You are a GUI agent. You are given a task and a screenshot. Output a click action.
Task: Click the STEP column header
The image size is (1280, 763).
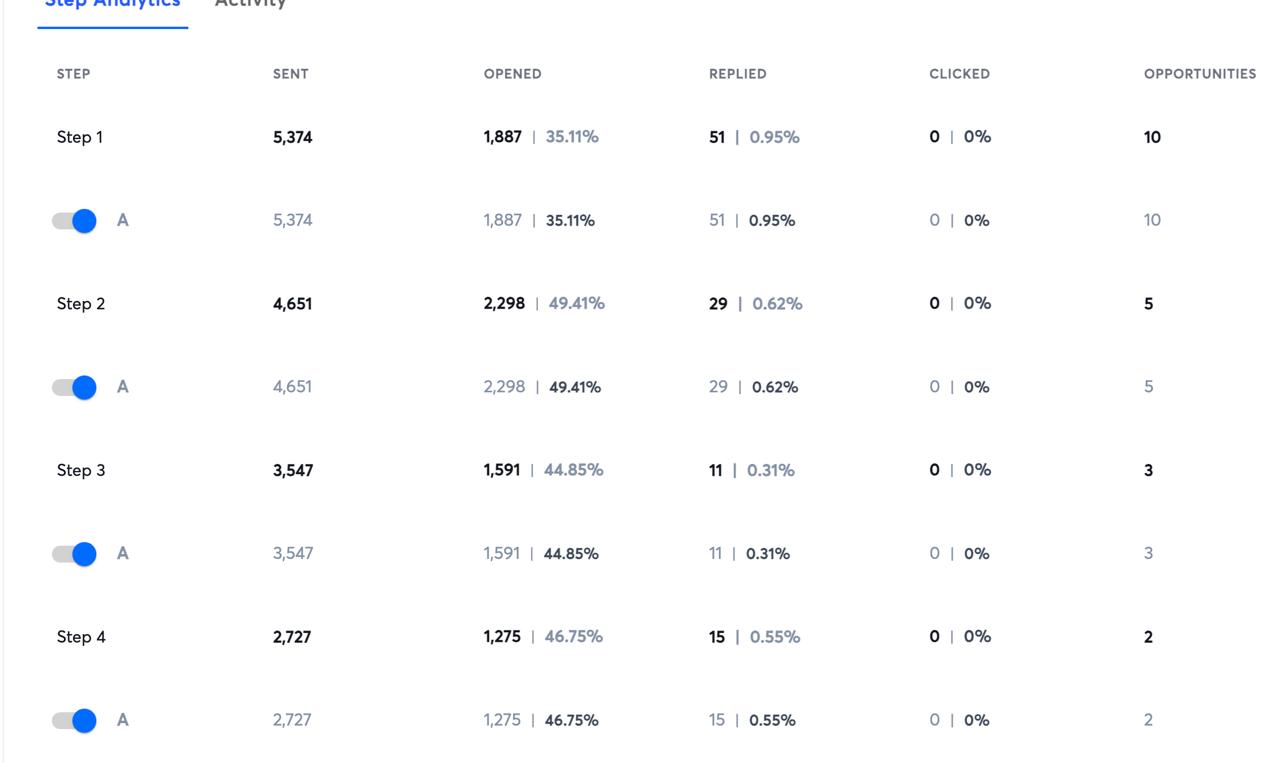click(x=73, y=74)
